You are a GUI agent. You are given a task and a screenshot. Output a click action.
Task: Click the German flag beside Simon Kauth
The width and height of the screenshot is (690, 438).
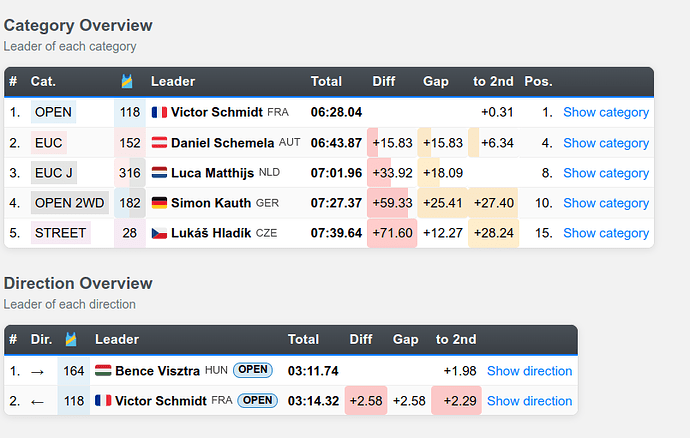pyautogui.click(x=159, y=202)
